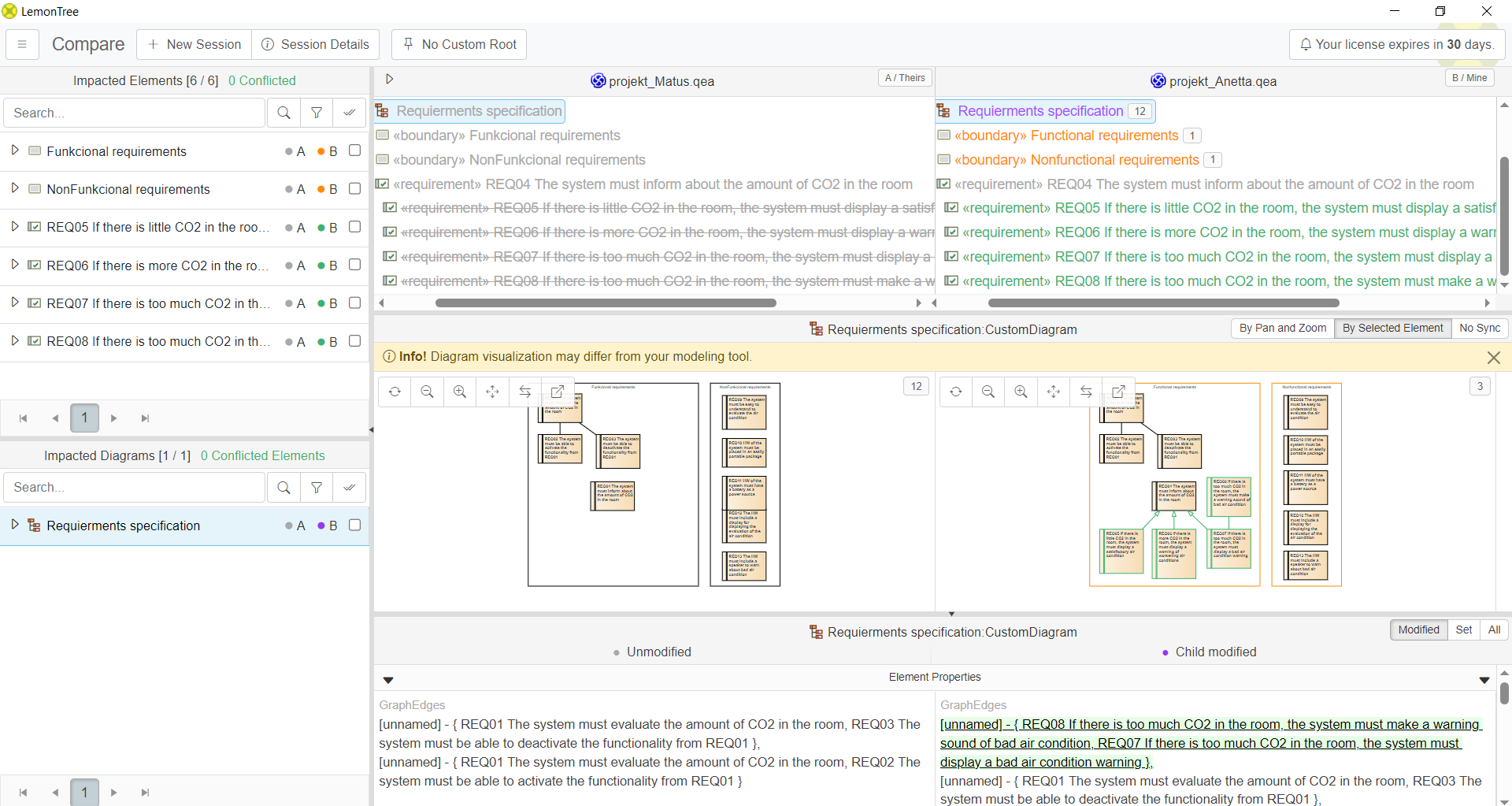This screenshot has height=806, width=1512.
Task: Select B / Mine label
Action: click(1469, 78)
